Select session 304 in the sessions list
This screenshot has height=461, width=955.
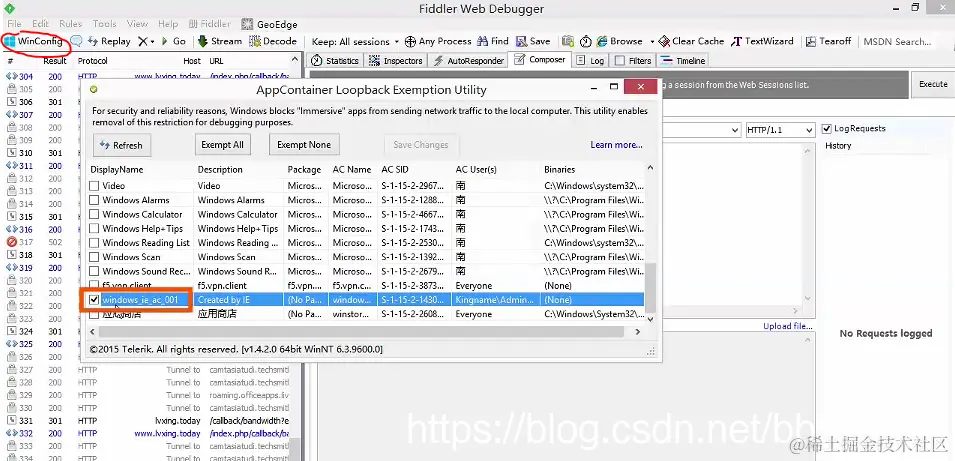[149, 77]
